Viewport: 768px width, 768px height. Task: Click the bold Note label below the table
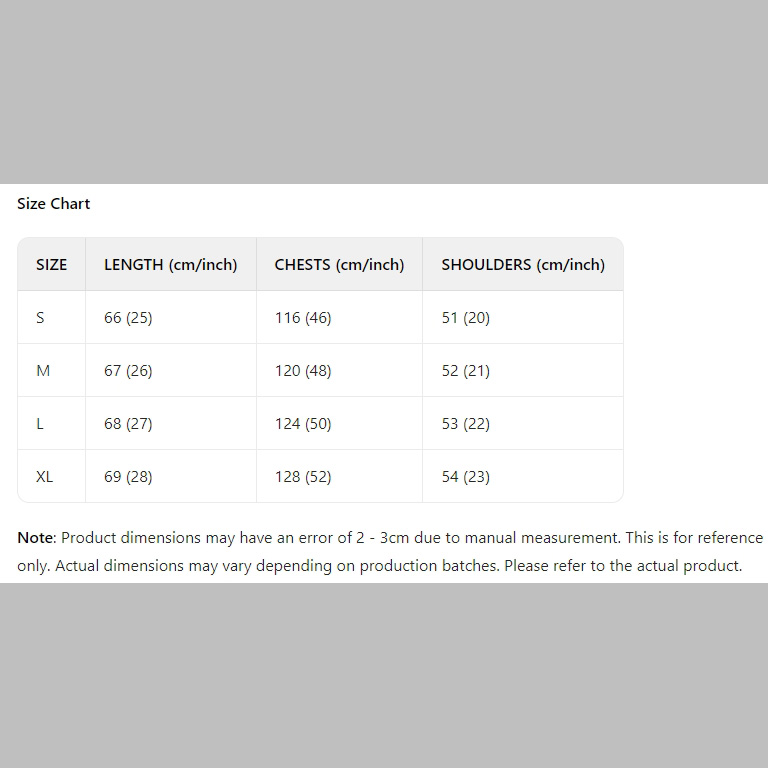point(35,538)
